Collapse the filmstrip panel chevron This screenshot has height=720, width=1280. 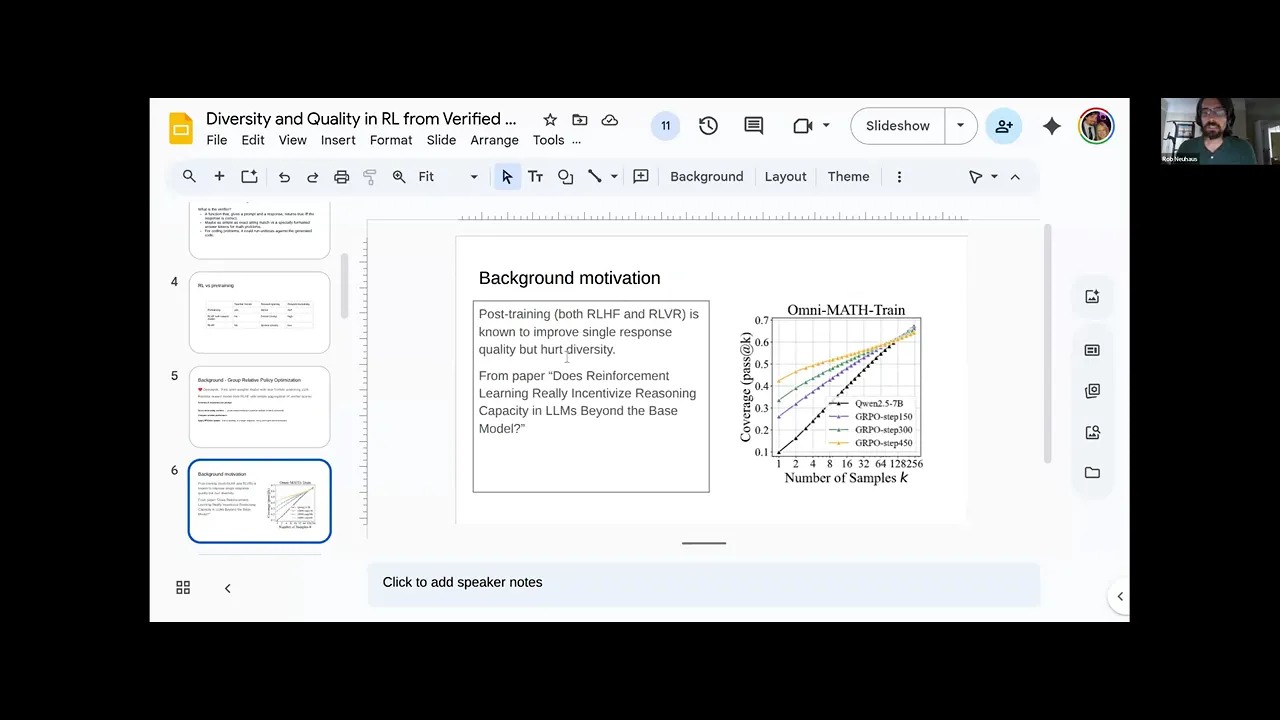227,588
